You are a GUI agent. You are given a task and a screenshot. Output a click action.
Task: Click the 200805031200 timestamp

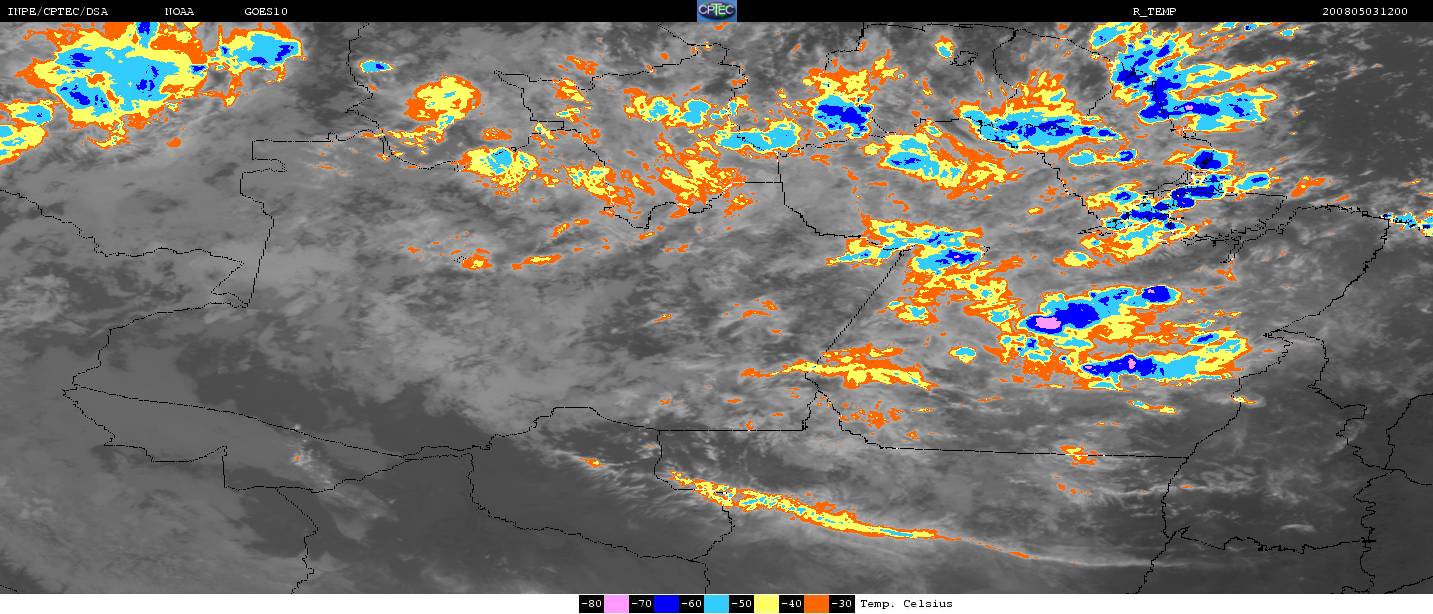click(x=1365, y=11)
